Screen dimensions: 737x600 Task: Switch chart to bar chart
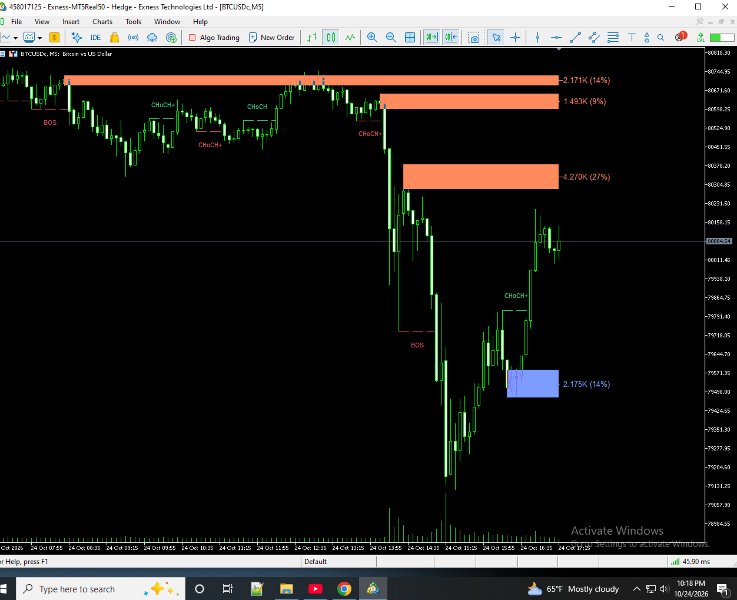tap(312, 38)
